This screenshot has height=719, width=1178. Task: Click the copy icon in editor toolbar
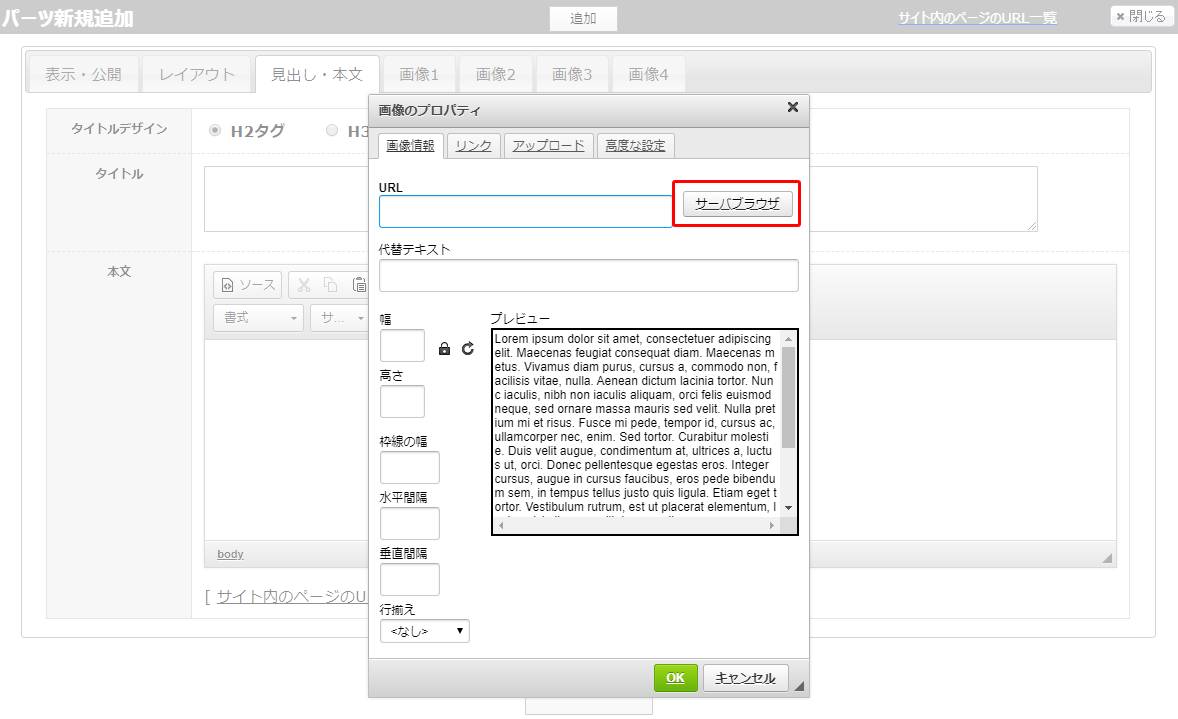point(331,285)
